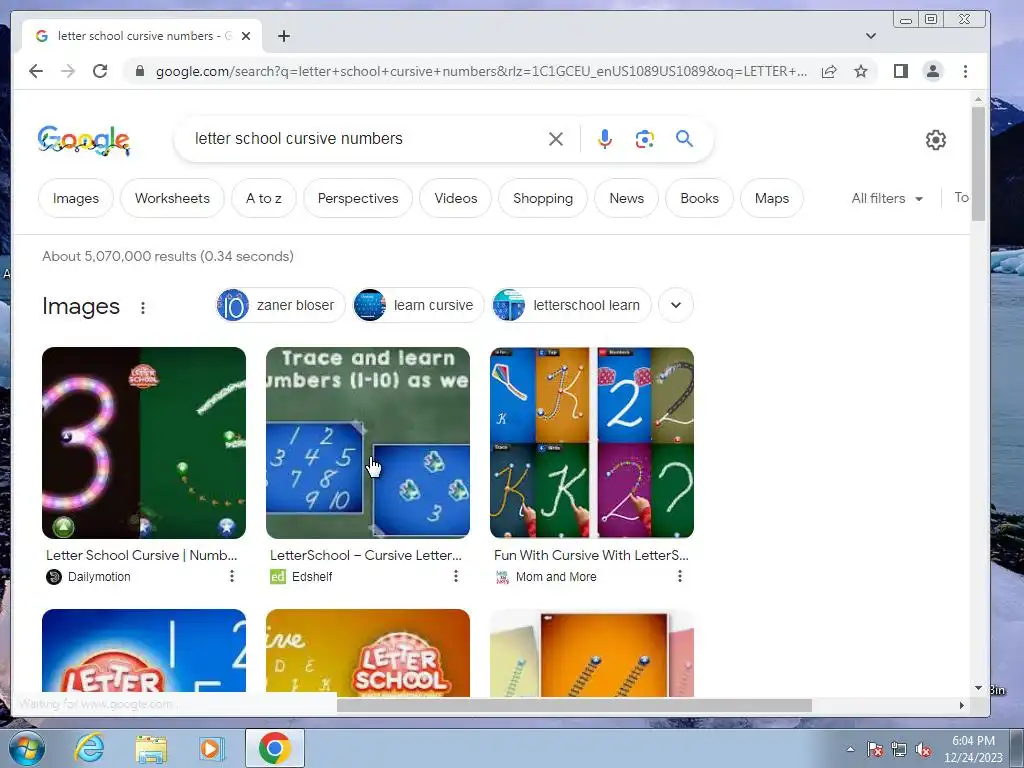
Task: Open options for Edshelf result
Action: point(456,576)
